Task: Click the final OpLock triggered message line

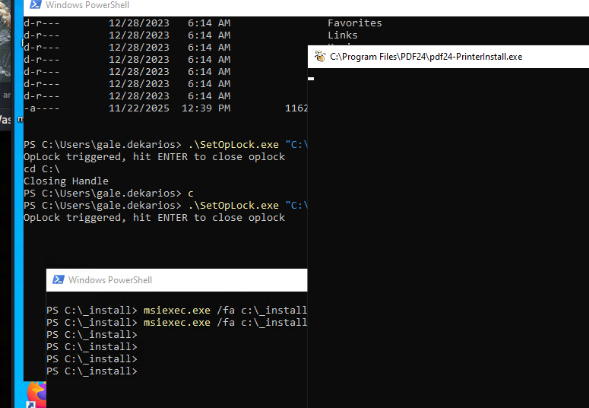Action: click(x=154, y=218)
